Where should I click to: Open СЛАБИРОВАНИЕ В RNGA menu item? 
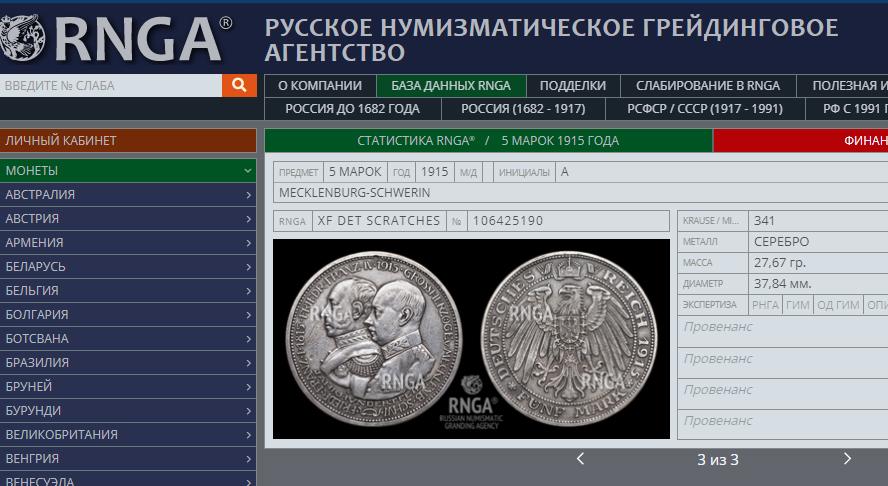pyautogui.click(x=708, y=86)
